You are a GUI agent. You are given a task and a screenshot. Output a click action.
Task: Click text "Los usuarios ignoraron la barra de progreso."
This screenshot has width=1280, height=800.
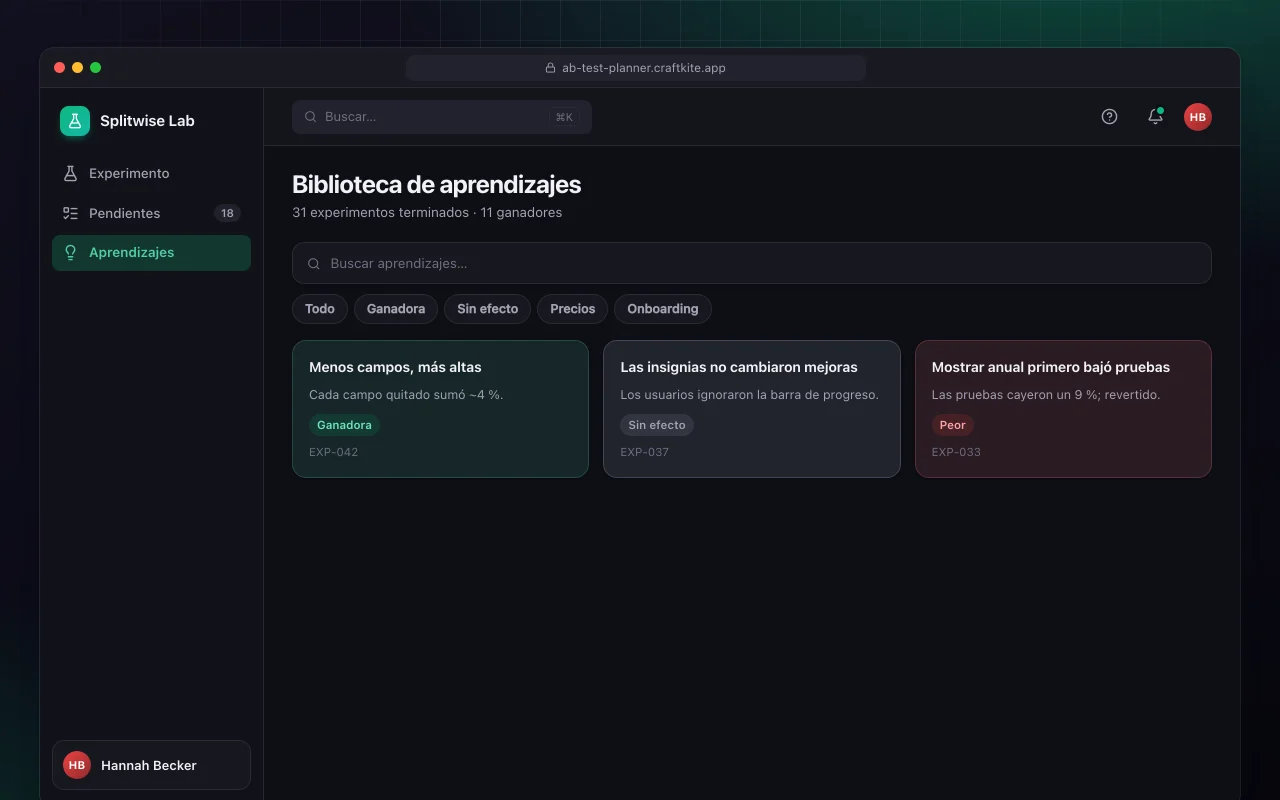pyautogui.click(x=749, y=395)
